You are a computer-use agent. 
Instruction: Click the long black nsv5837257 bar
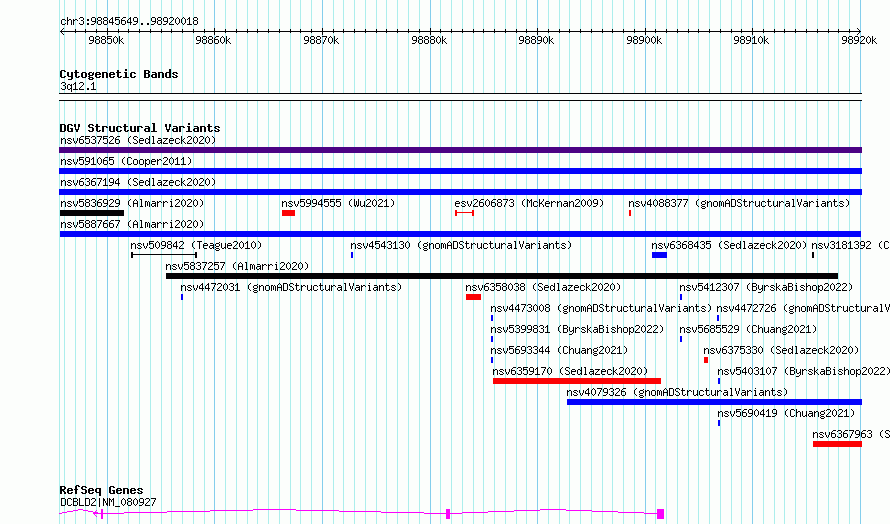(x=502, y=276)
